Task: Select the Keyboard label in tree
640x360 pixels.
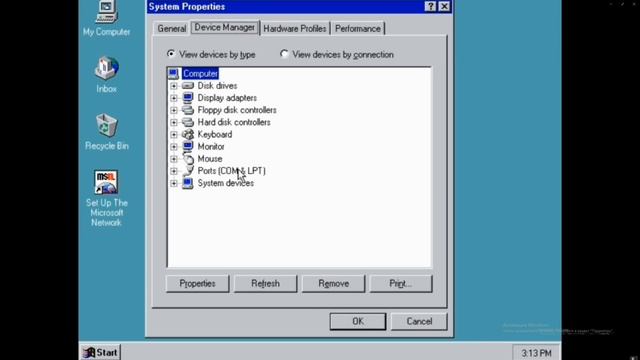Action: tap(215, 134)
